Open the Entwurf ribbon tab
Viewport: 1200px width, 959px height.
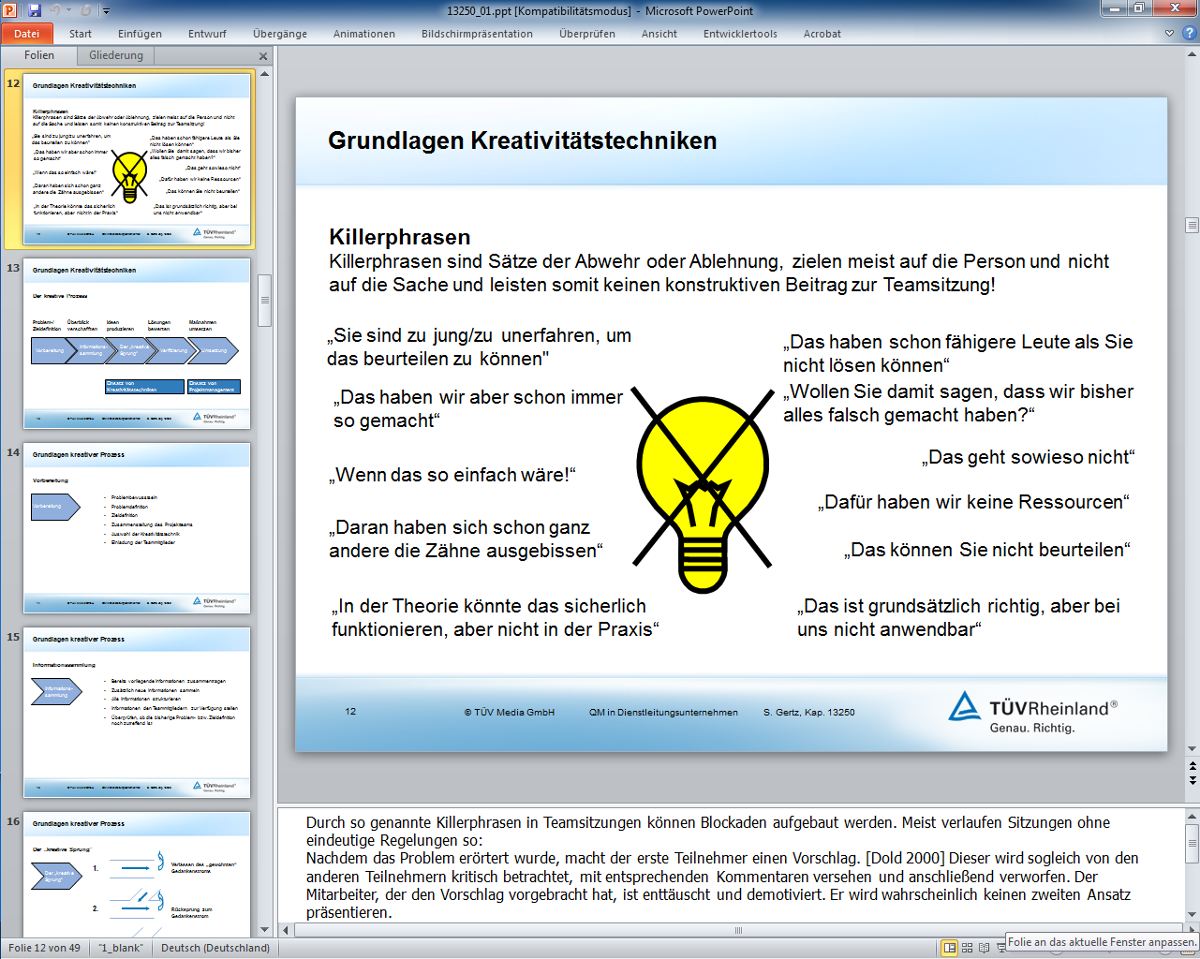[x=206, y=33]
